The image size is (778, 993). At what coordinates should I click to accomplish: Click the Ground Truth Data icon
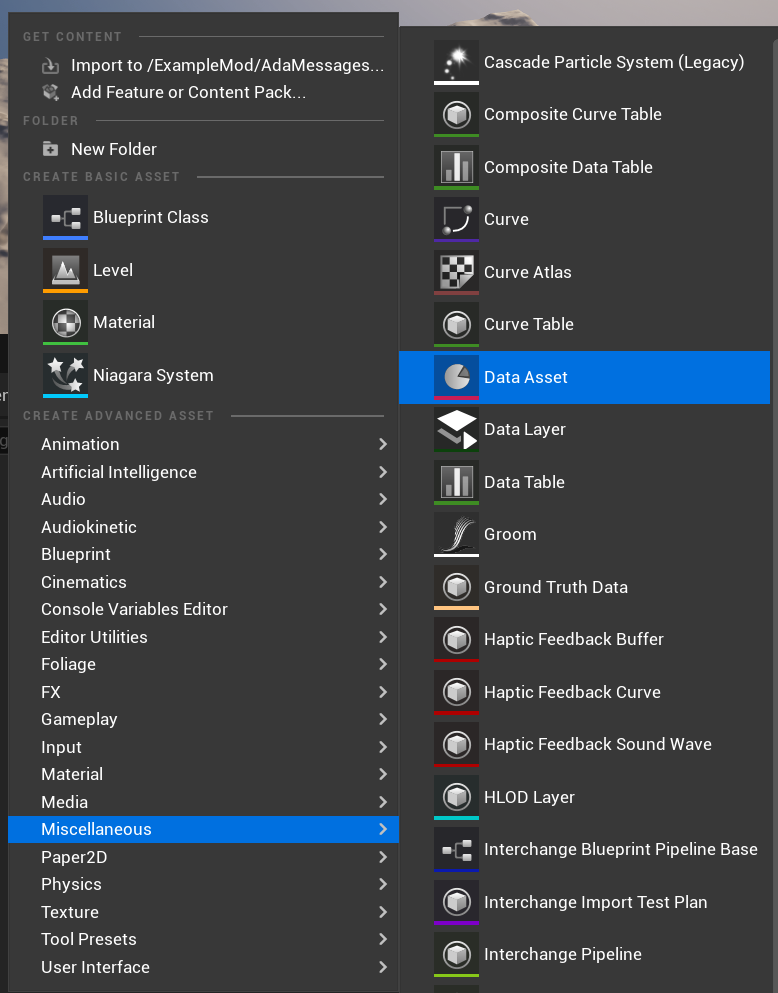tap(456, 588)
